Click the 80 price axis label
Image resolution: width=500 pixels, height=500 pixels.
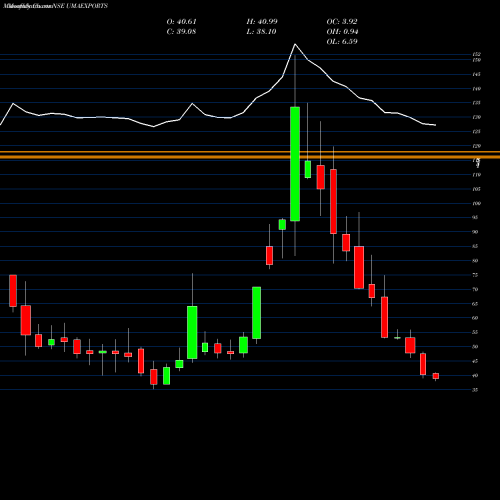[x=475, y=261]
